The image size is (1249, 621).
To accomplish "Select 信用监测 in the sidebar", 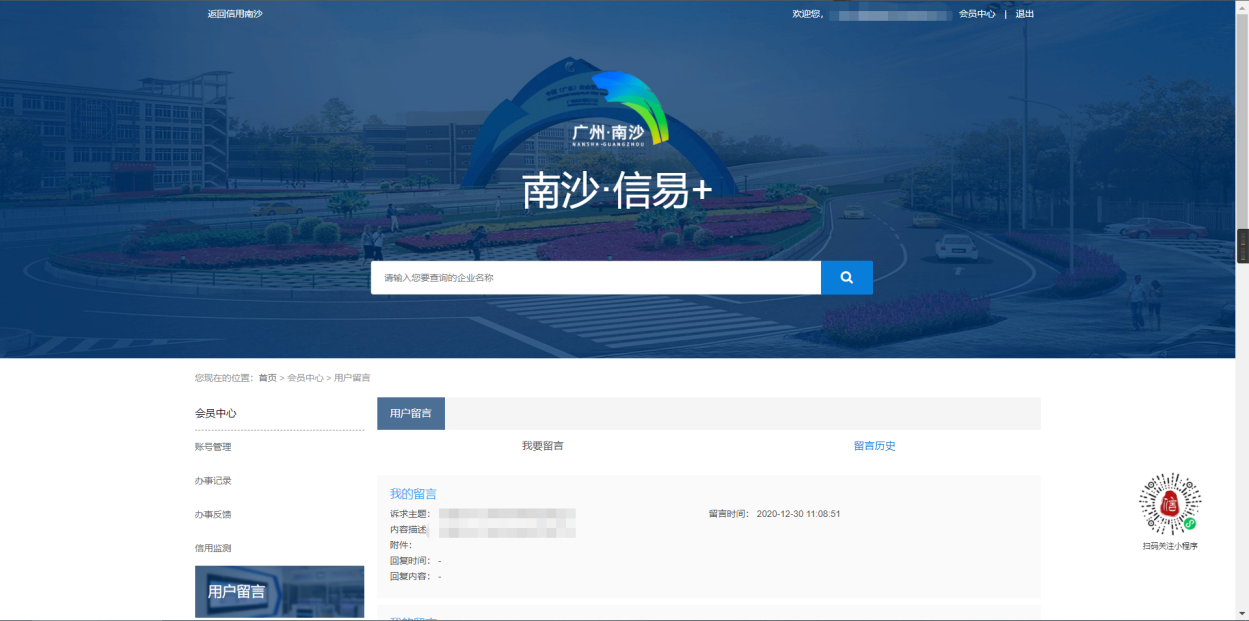I will tap(213, 548).
